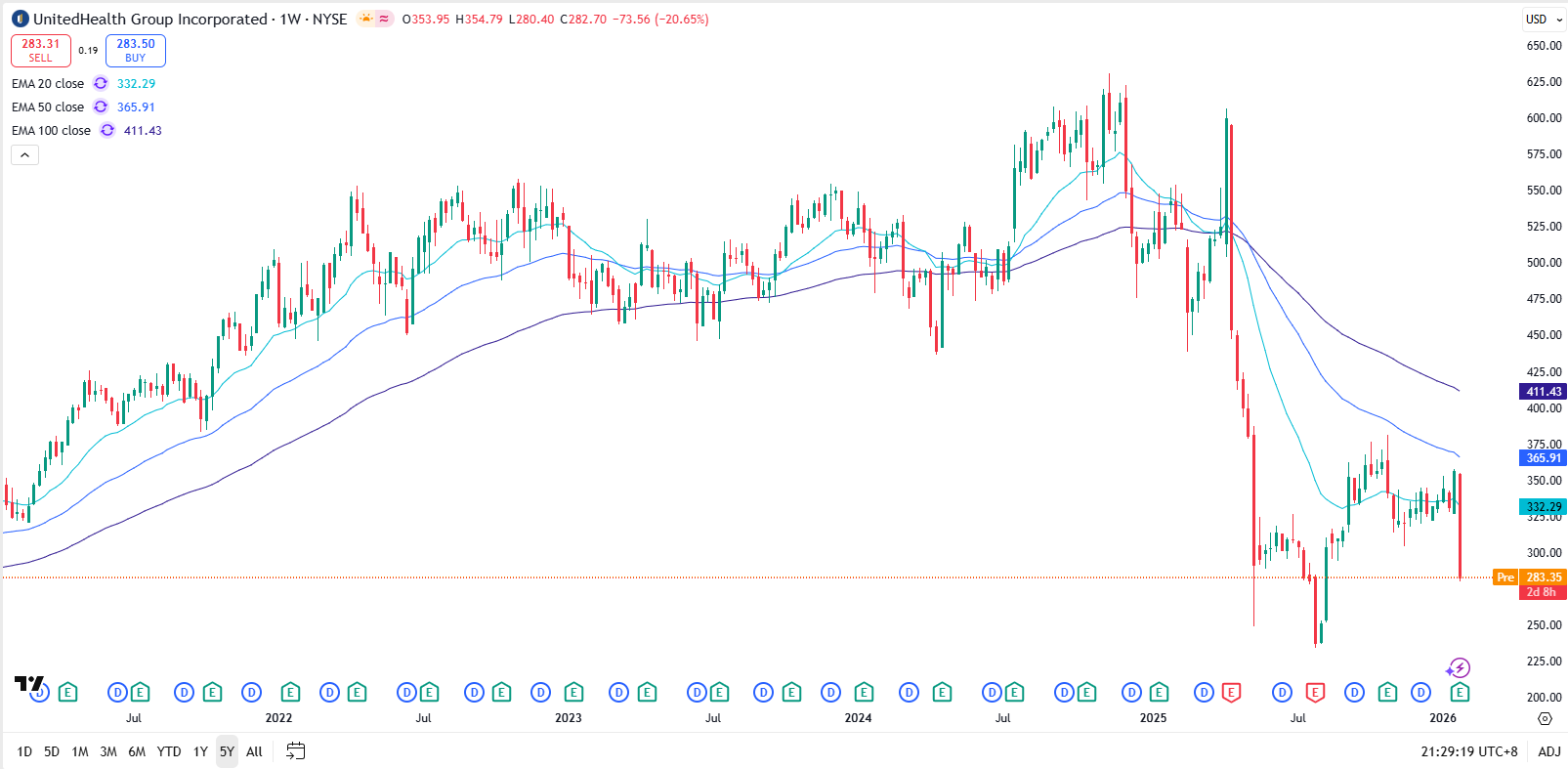Click the TradingView logo
1568x769 pixels.
tap(28, 683)
